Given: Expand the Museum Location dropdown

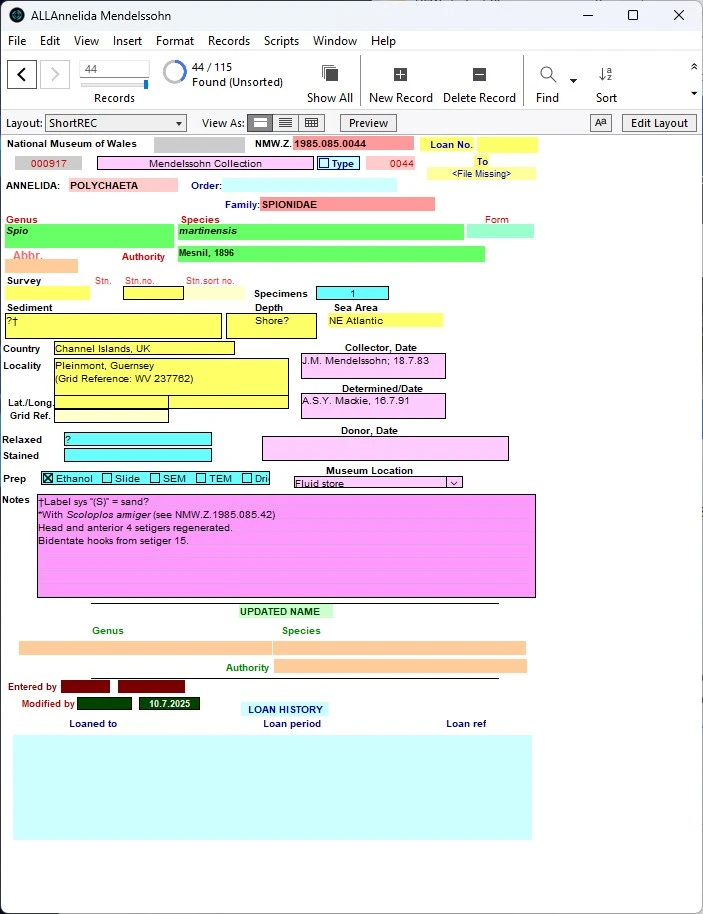Looking at the screenshot, I should point(454,483).
